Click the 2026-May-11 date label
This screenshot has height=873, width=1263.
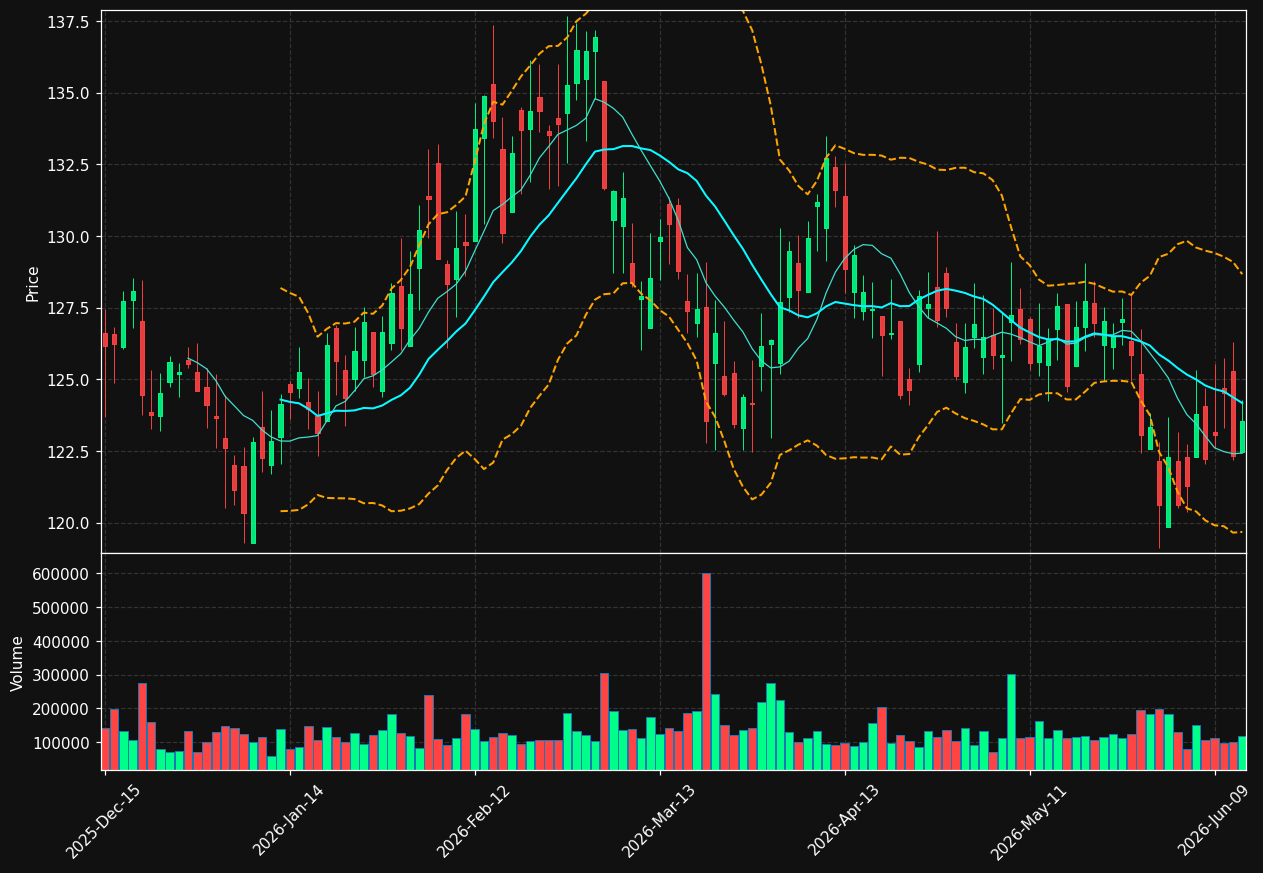click(x=1029, y=821)
